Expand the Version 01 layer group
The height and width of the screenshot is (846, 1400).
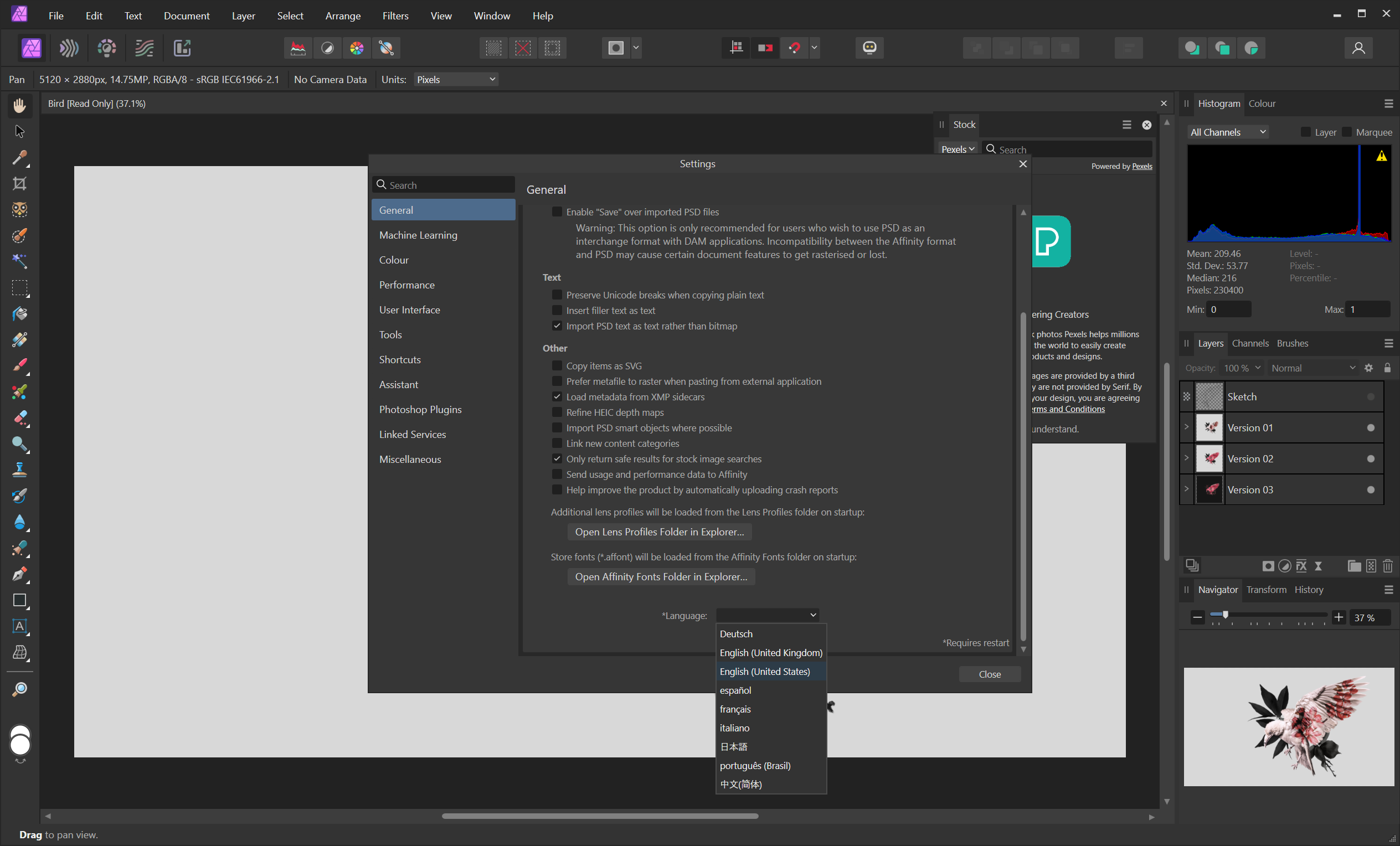coord(1186,427)
